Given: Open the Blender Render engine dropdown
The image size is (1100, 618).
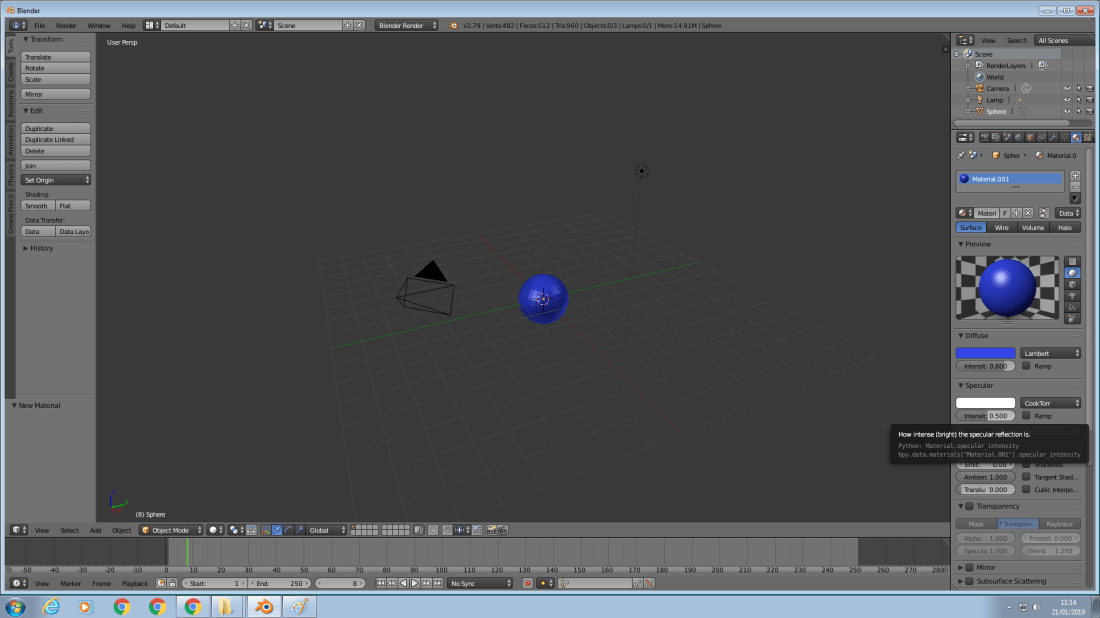Looking at the screenshot, I should pyautogui.click(x=404, y=25).
